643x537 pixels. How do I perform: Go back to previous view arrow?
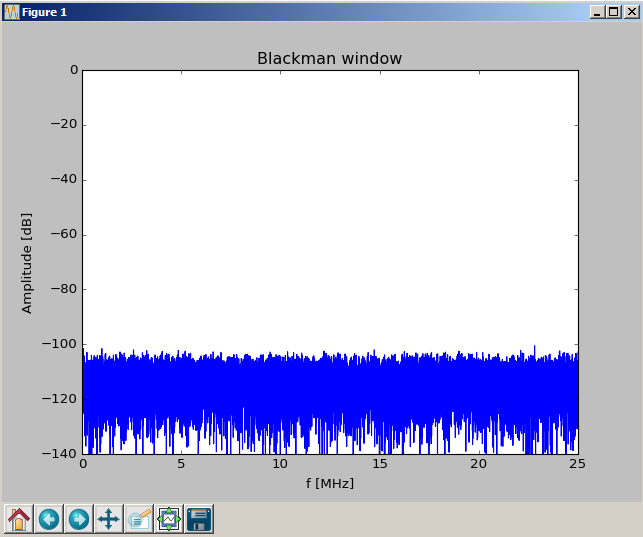pyautogui.click(x=49, y=519)
